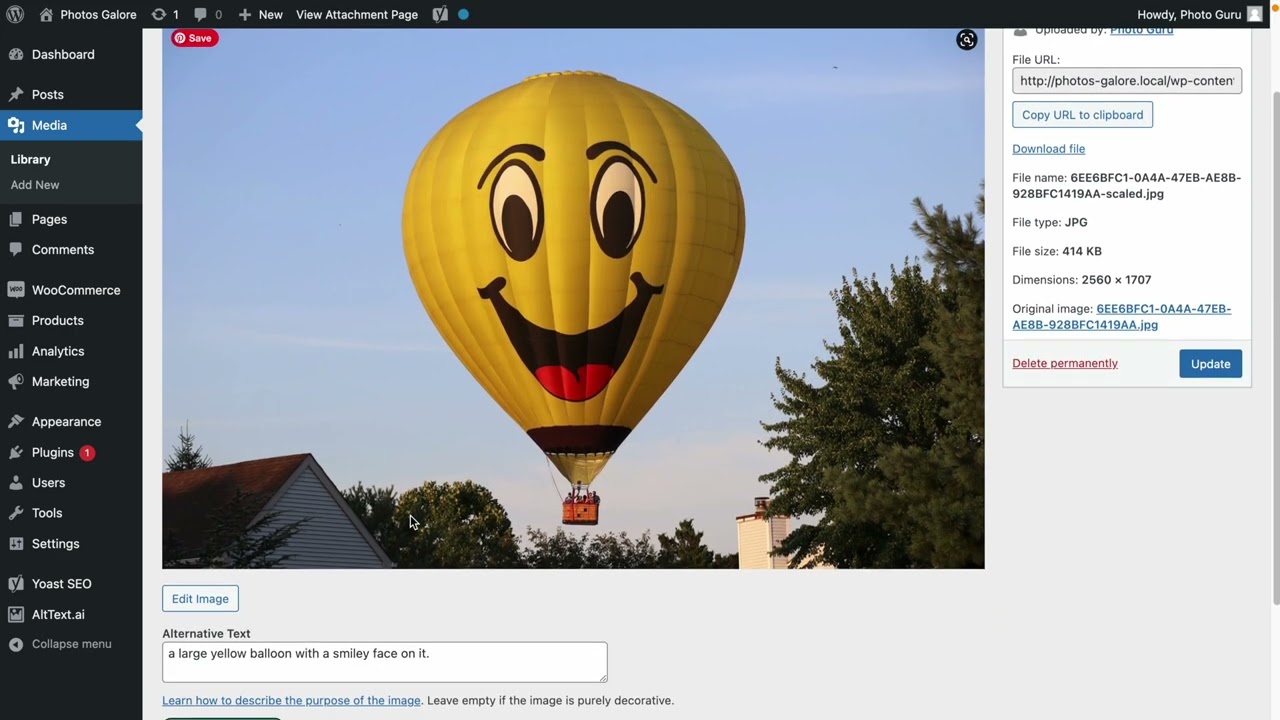Image resolution: width=1280 pixels, height=720 pixels.
Task: Click the AltText.ai sidebar icon
Action: point(16,614)
